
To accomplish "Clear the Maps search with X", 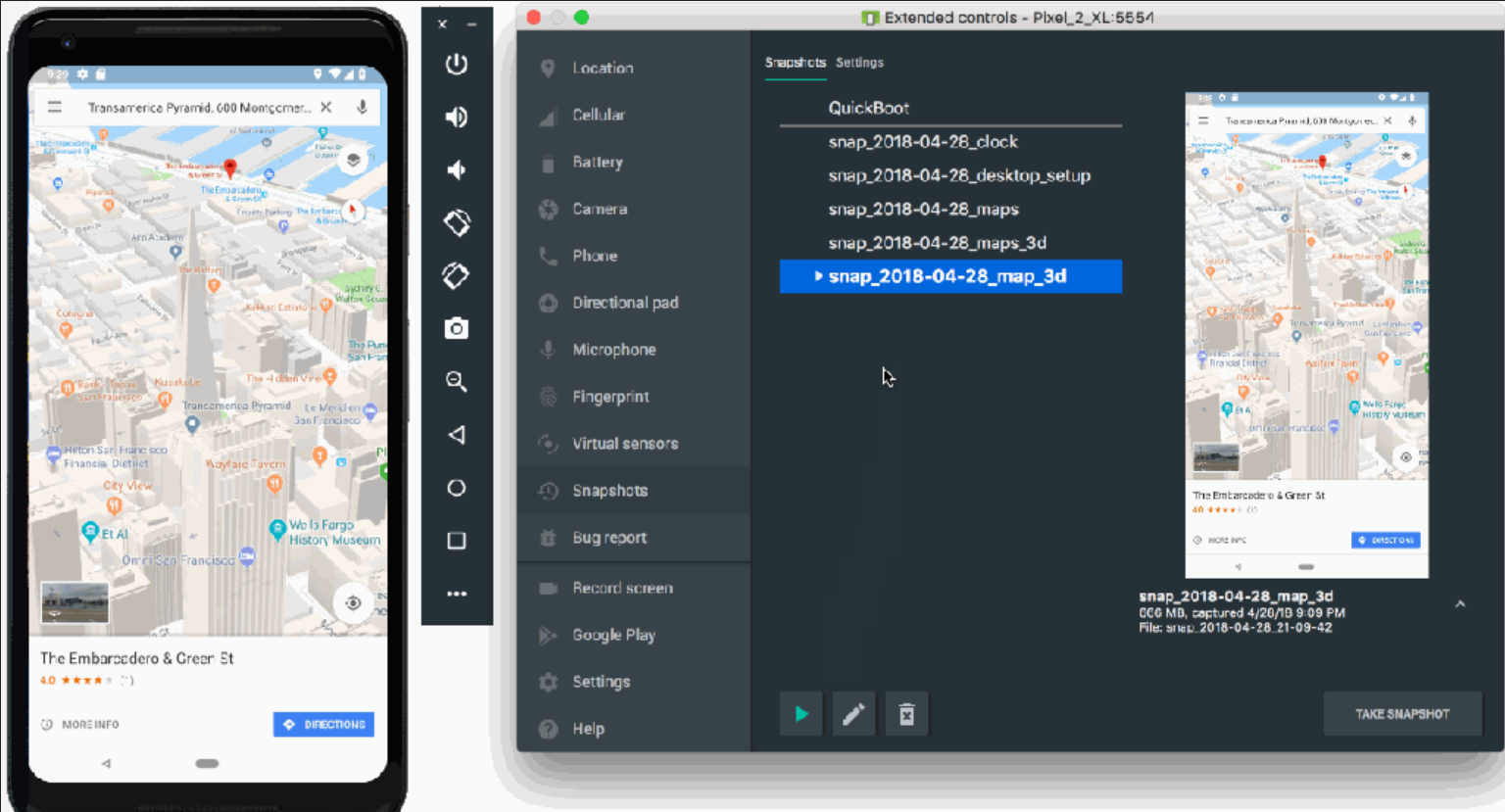I will point(326,108).
